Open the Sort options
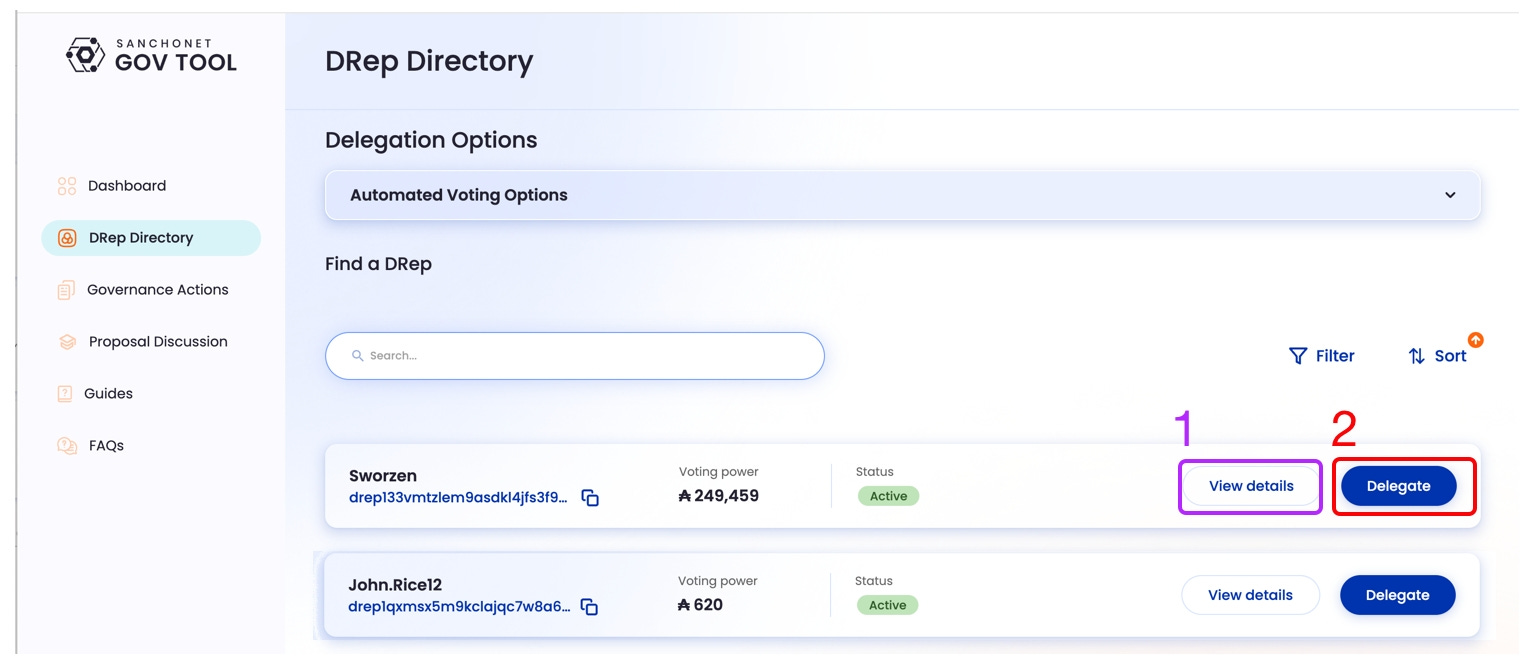This screenshot has height=669, width=1532. (x=1437, y=356)
